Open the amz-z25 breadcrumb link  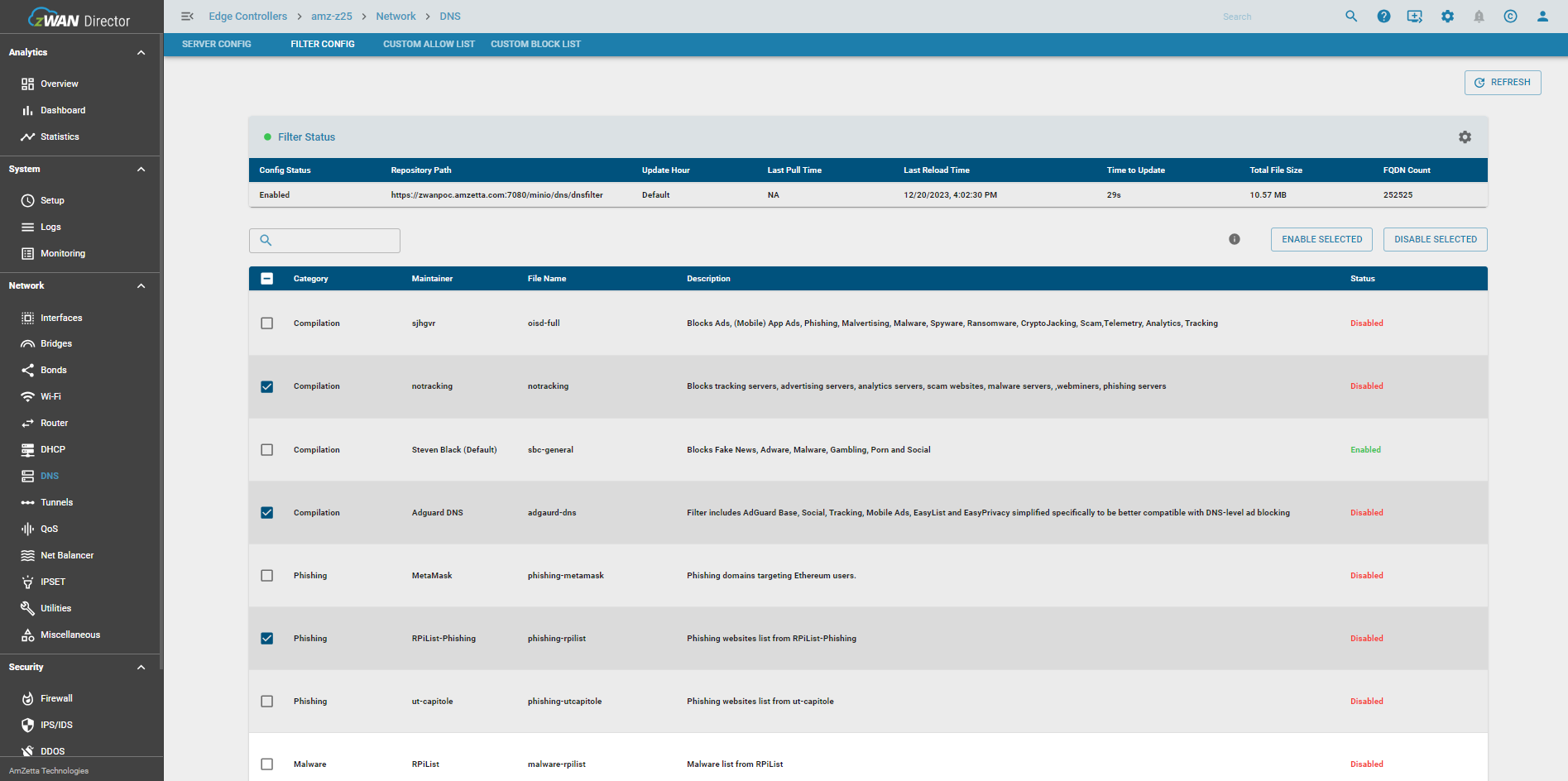332,17
